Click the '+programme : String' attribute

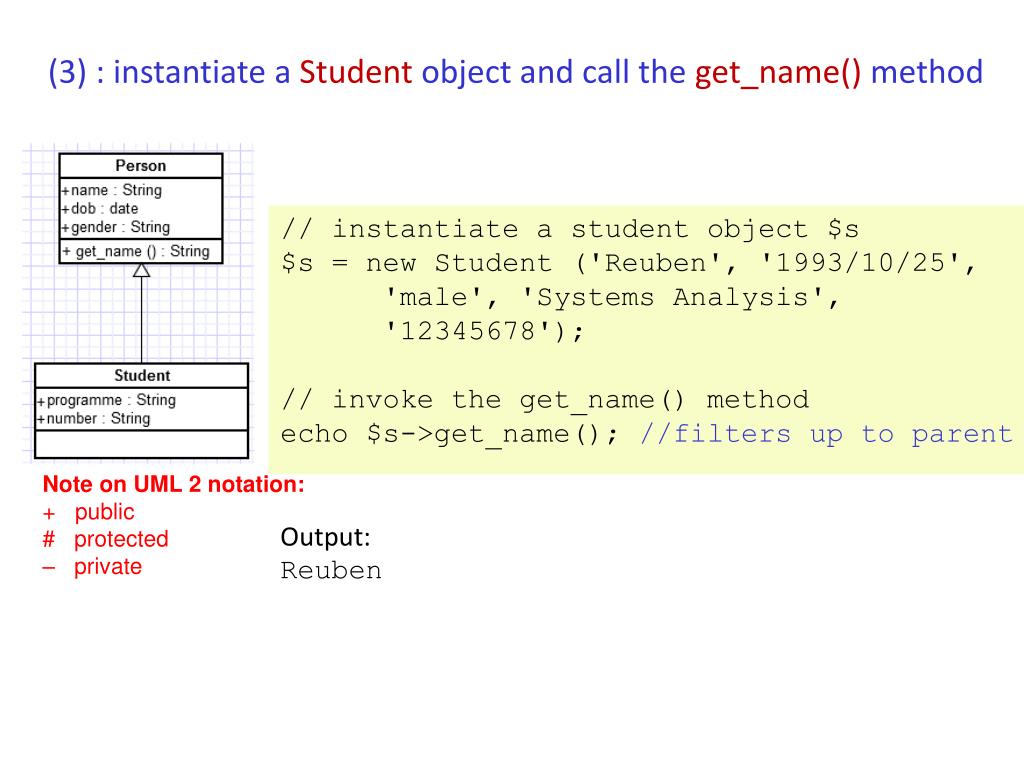coord(106,400)
